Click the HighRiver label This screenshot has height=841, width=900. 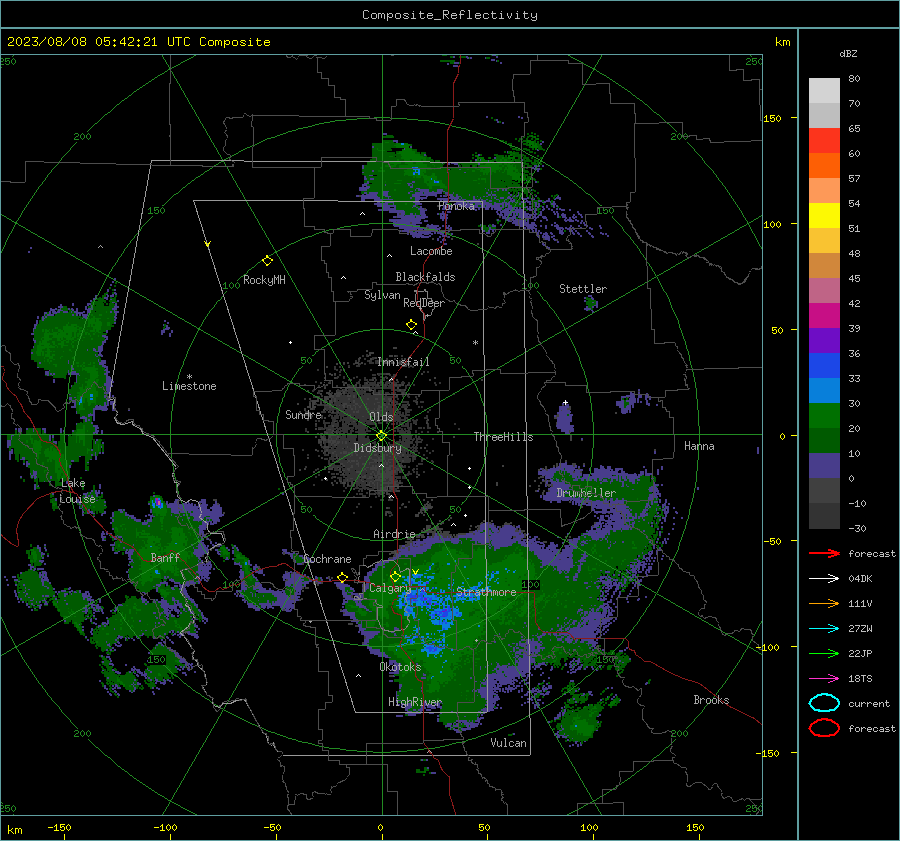[415, 702]
